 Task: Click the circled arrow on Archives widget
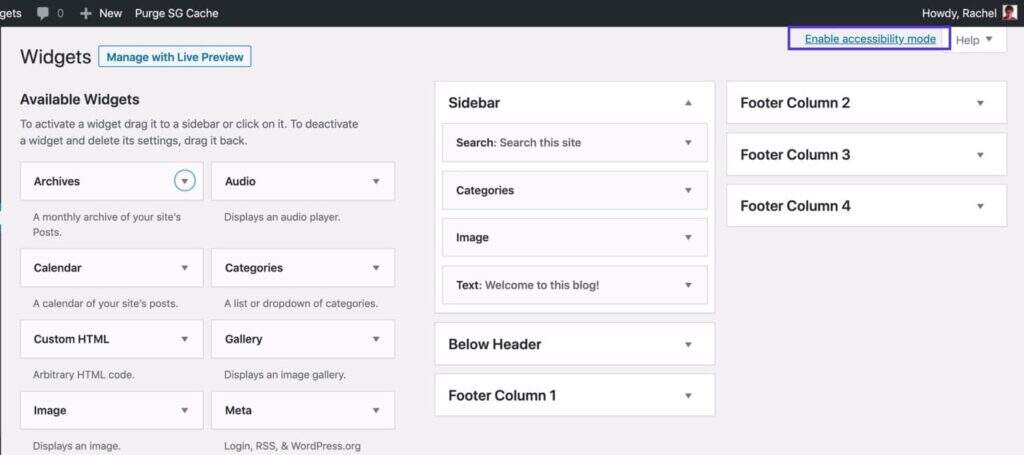click(x=184, y=181)
